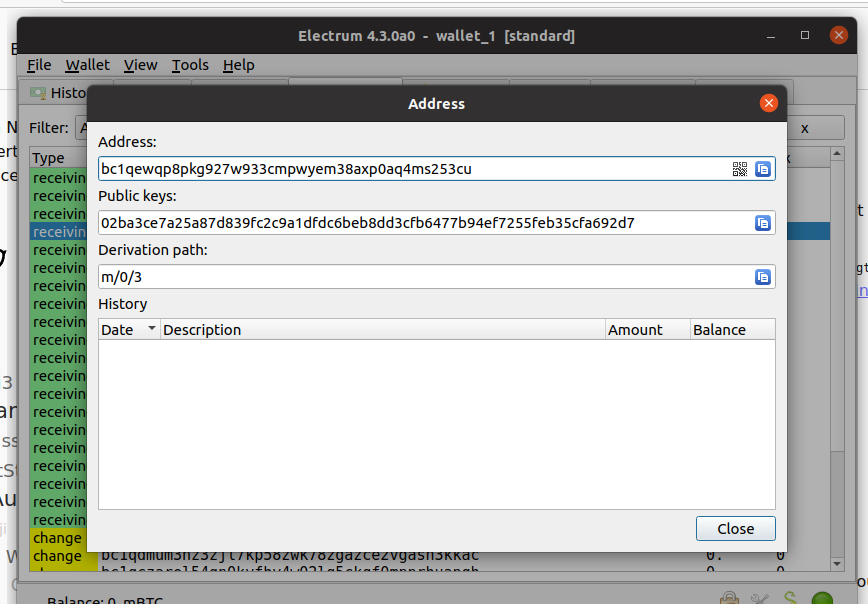The height and width of the screenshot is (604, 868).
Task: Close the Address dialog with Close button
Action: coord(735,528)
